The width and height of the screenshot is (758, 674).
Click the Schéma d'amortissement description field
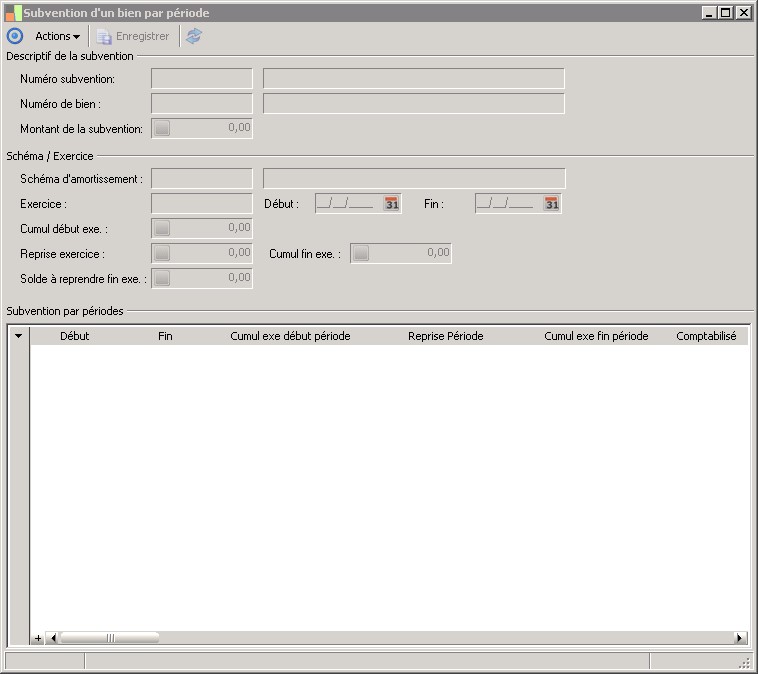(x=414, y=178)
